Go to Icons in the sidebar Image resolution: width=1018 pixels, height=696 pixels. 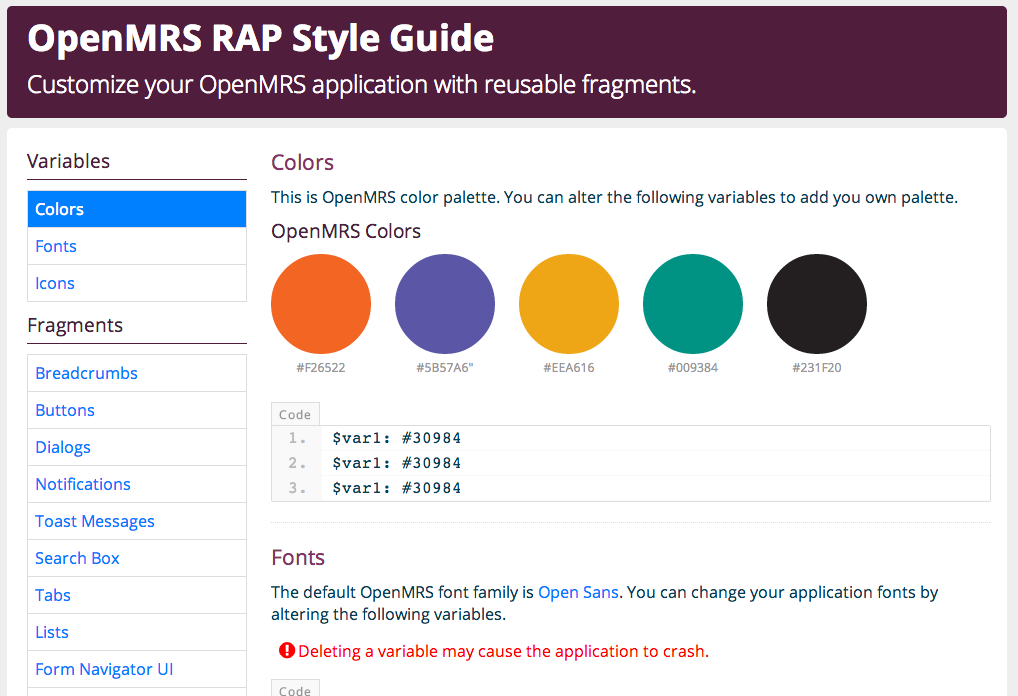pyautogui.click(x=137, y=283)
